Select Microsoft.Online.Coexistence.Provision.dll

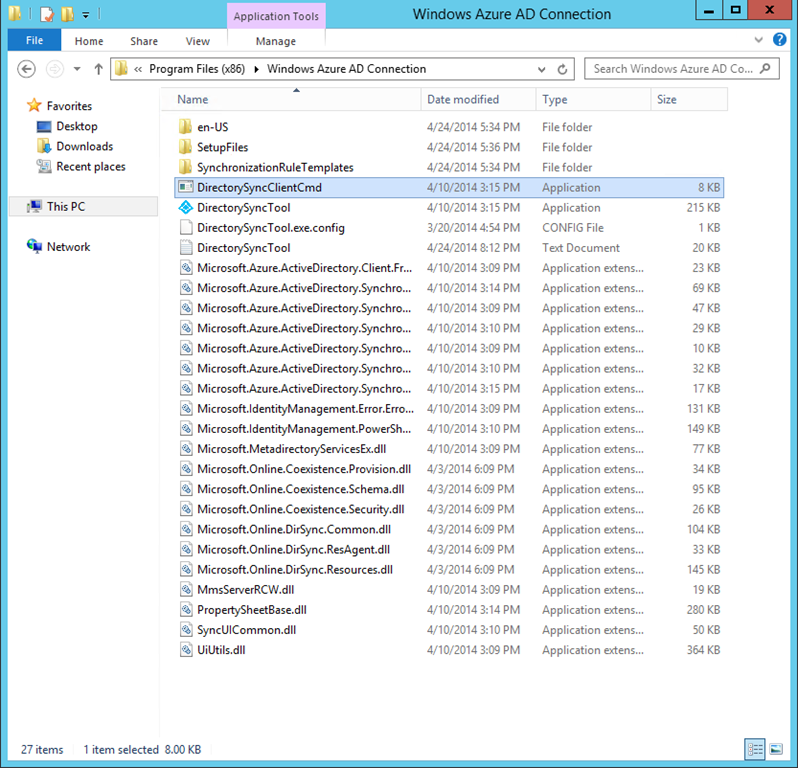pos(304,469)
